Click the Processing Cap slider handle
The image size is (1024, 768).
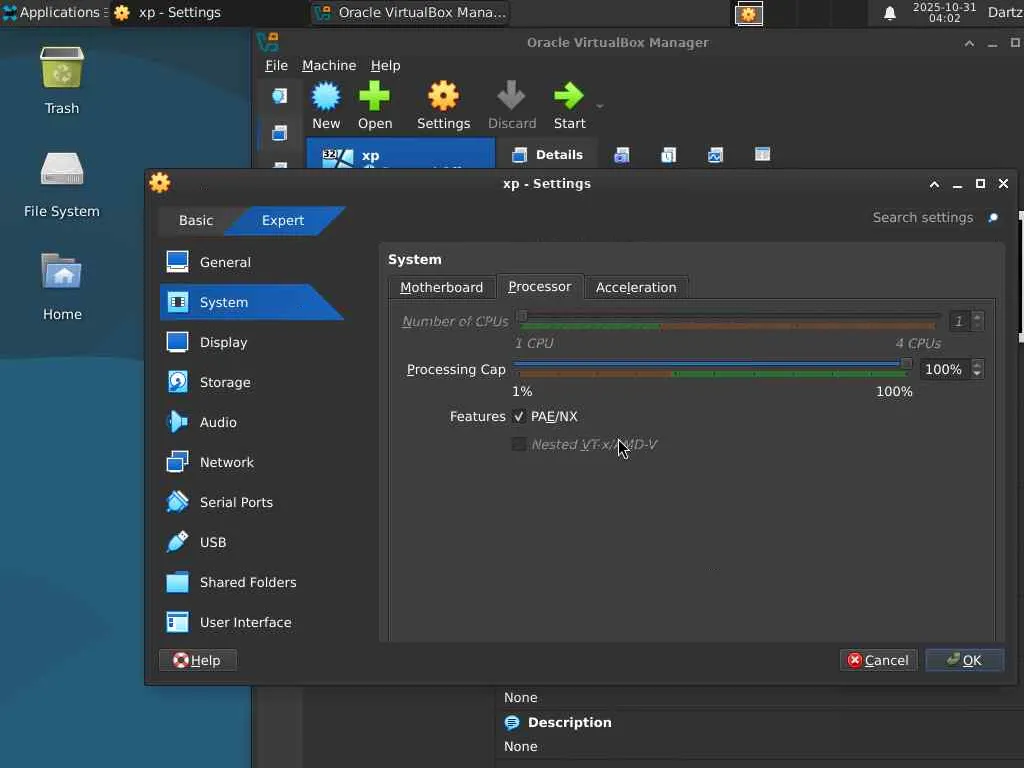906,363
